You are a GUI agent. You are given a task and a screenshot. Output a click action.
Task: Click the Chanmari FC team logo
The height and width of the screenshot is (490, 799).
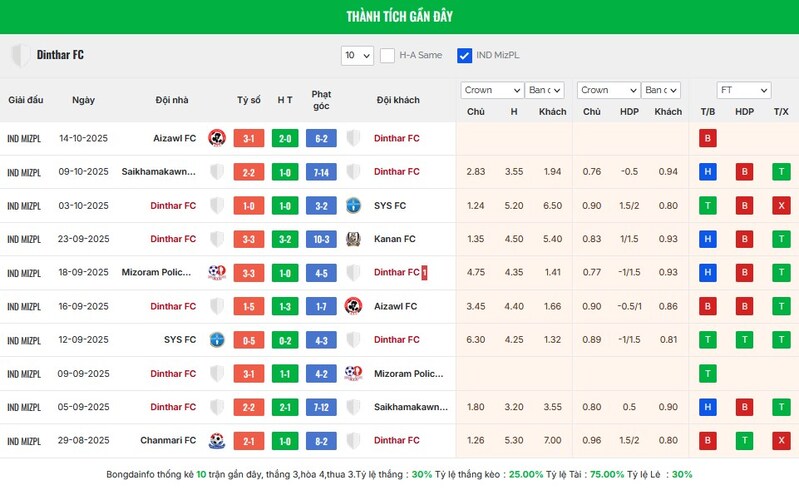(217, 440)
